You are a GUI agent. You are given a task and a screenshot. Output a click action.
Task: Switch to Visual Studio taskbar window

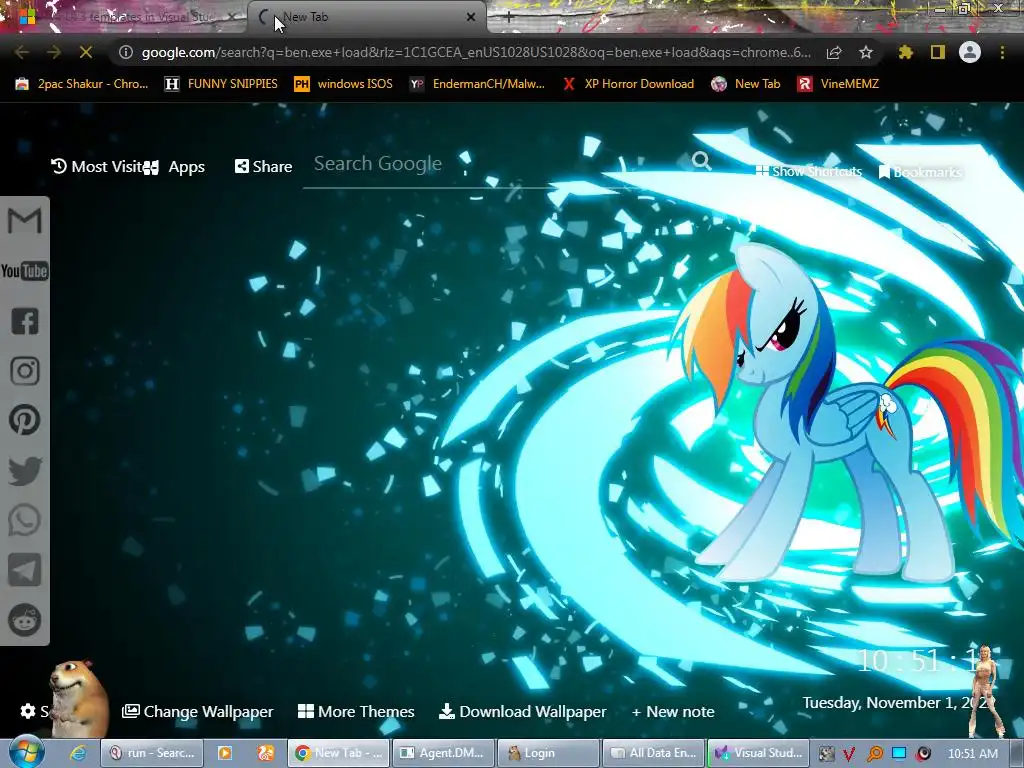759,753
